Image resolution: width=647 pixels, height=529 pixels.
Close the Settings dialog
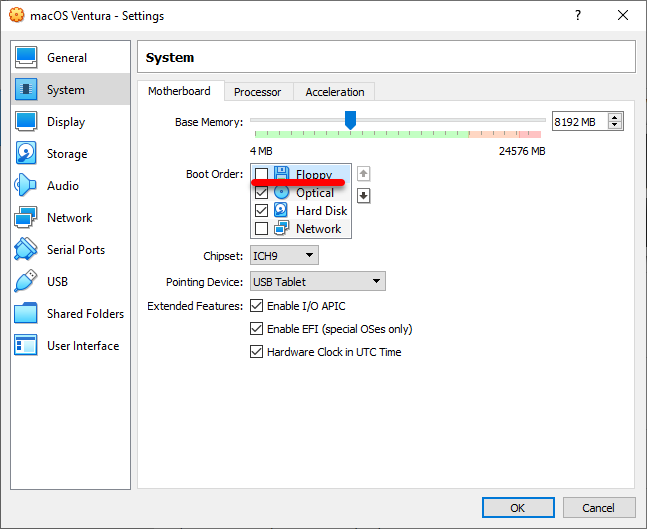tap(623, 15)
